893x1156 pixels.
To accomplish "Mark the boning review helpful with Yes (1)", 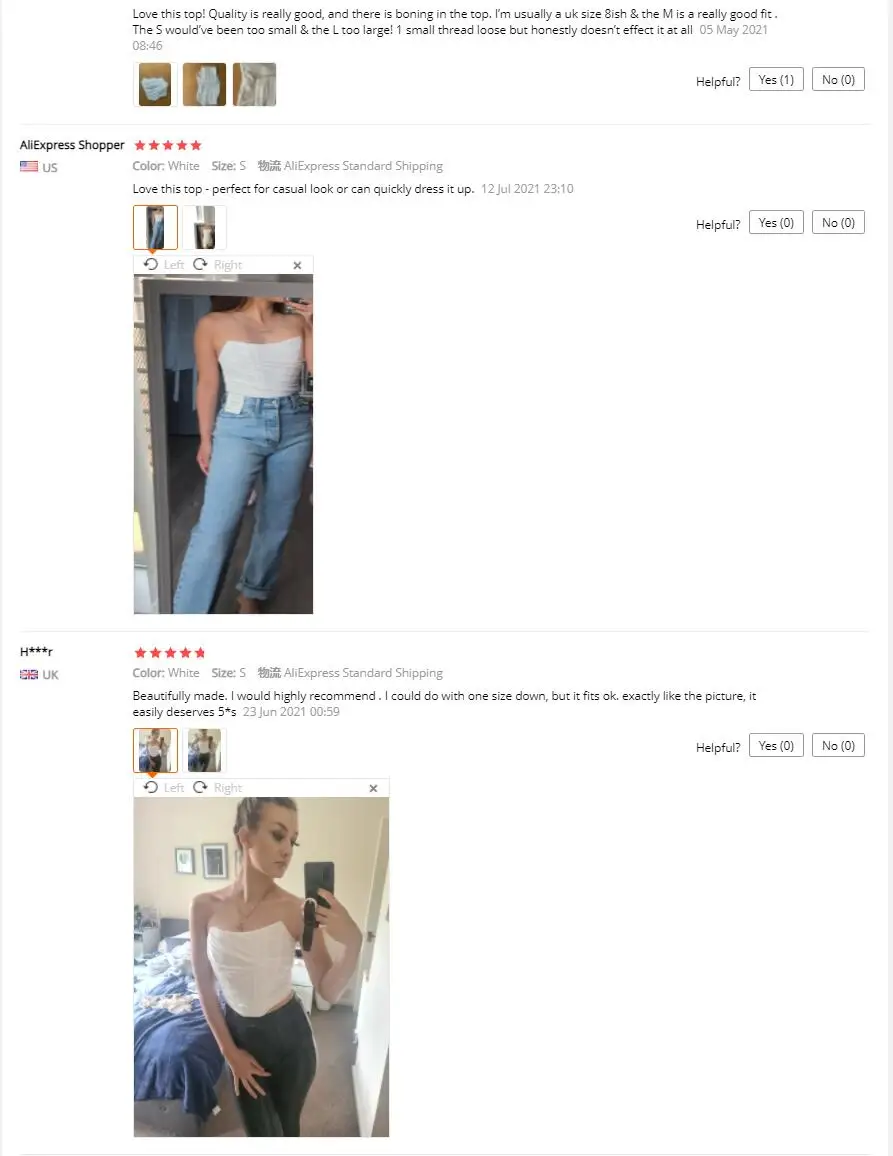I will 776,80.
